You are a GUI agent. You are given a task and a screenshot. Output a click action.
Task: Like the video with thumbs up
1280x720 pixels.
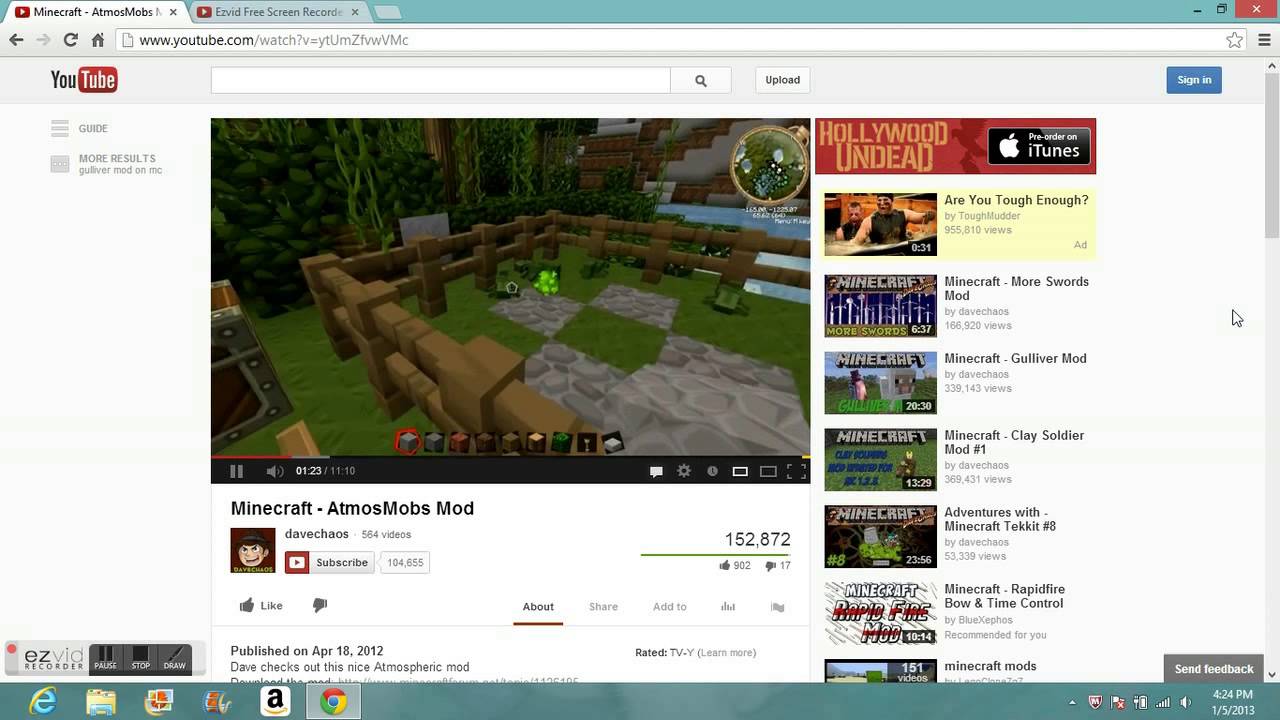[x=261, y=606]
